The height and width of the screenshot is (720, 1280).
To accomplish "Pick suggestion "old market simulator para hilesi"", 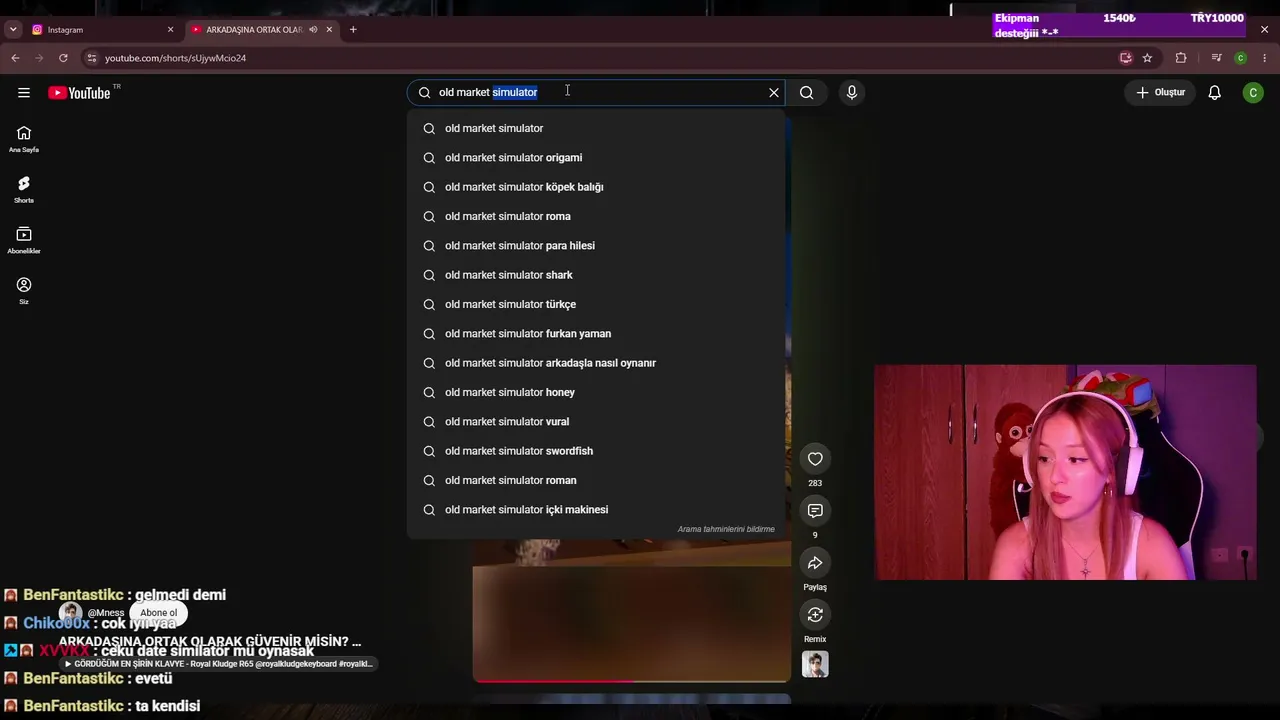I will 596,246.
